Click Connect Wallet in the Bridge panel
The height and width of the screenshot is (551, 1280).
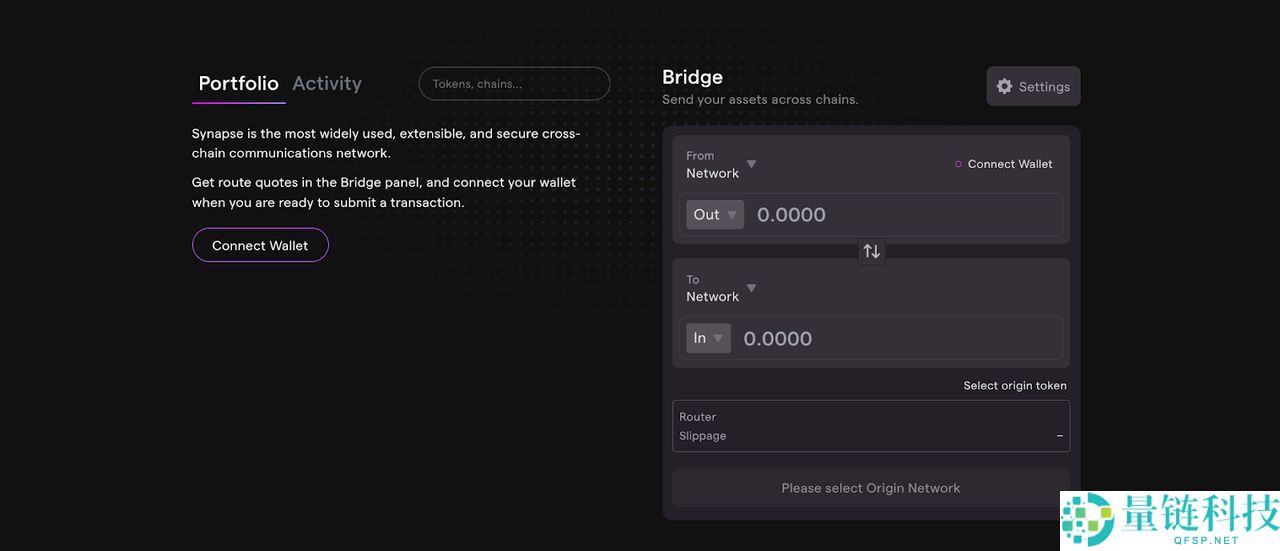coord(1009,164)
